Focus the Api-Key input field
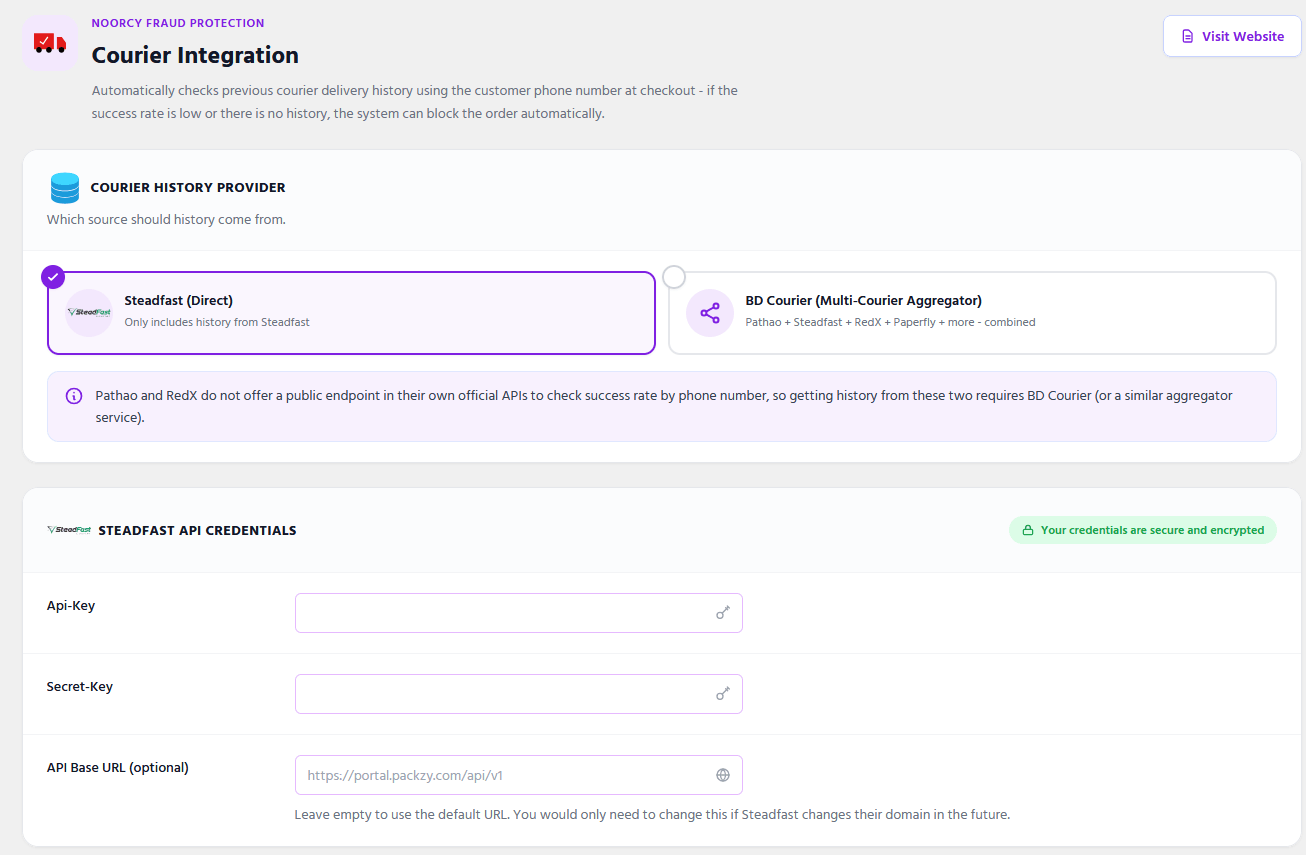Screen dimensions: 1306x855 [x=519, y=613]
